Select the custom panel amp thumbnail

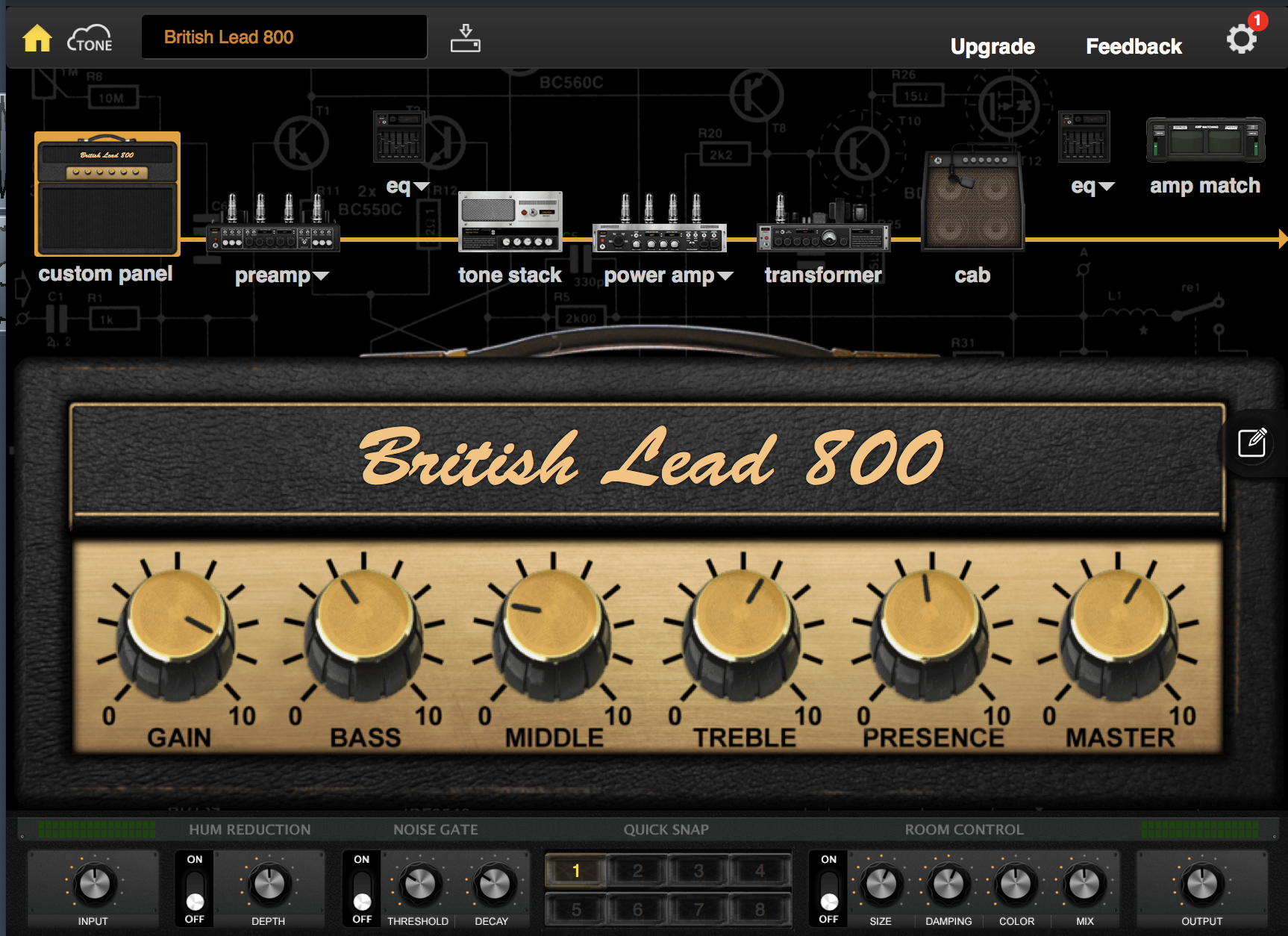coord(107,194)
